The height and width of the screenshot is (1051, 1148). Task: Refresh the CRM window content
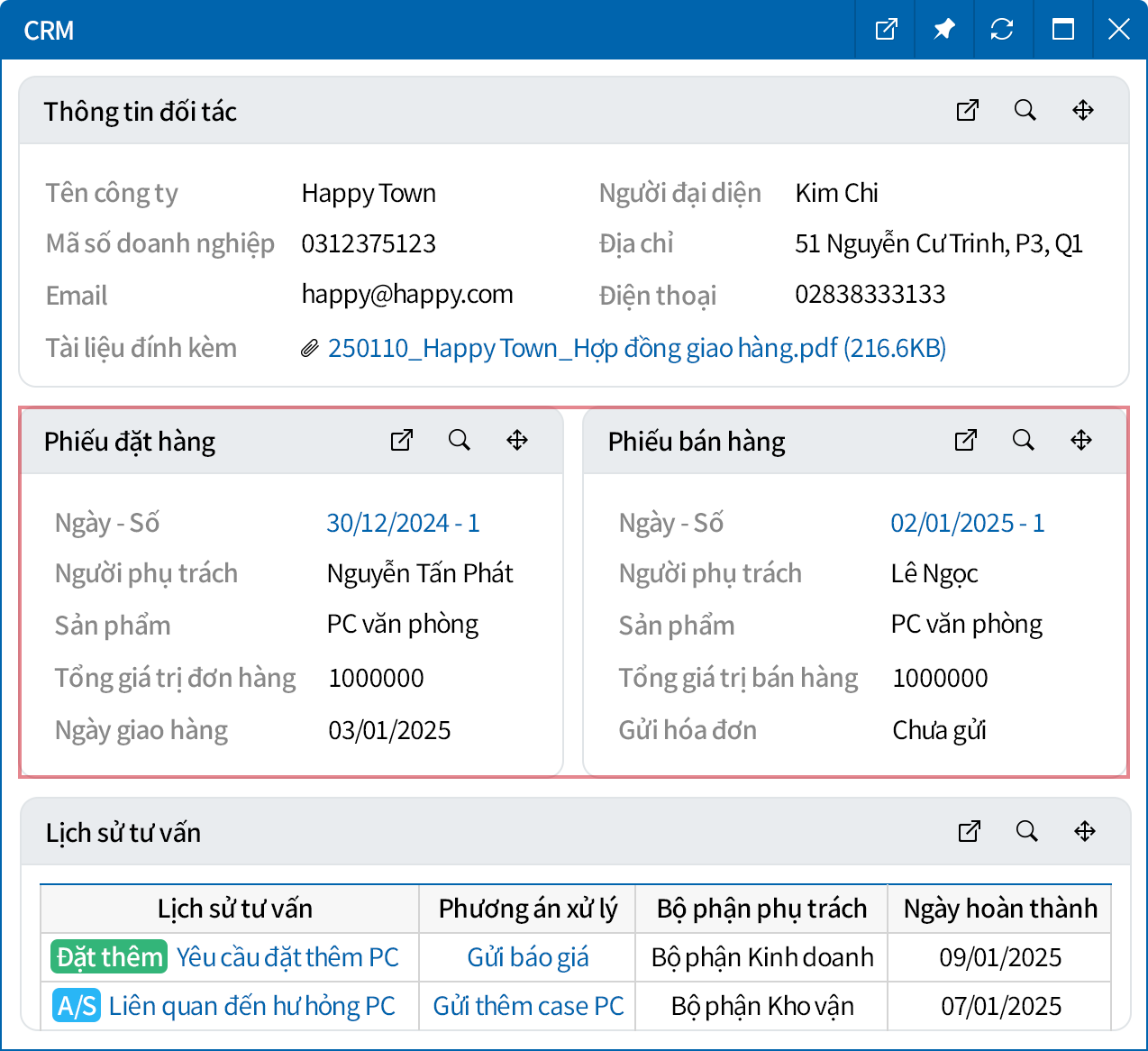(x=1001, y=30)
